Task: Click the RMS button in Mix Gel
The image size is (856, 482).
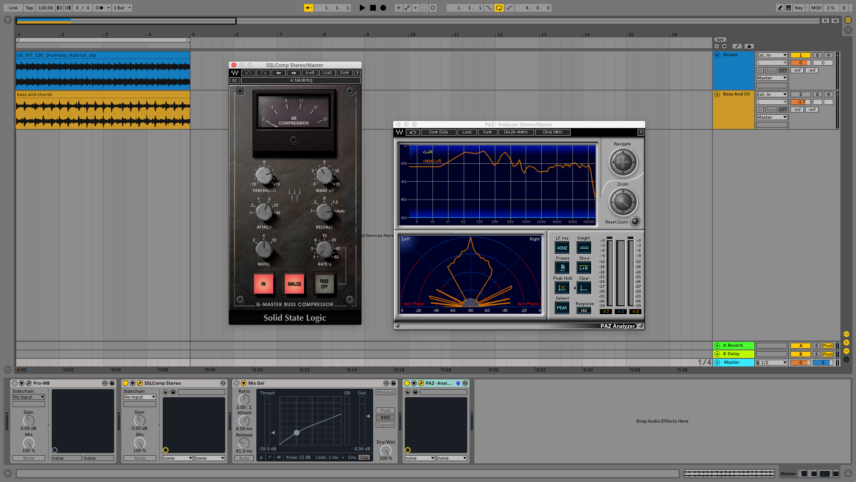Action: tap(385, 418)
